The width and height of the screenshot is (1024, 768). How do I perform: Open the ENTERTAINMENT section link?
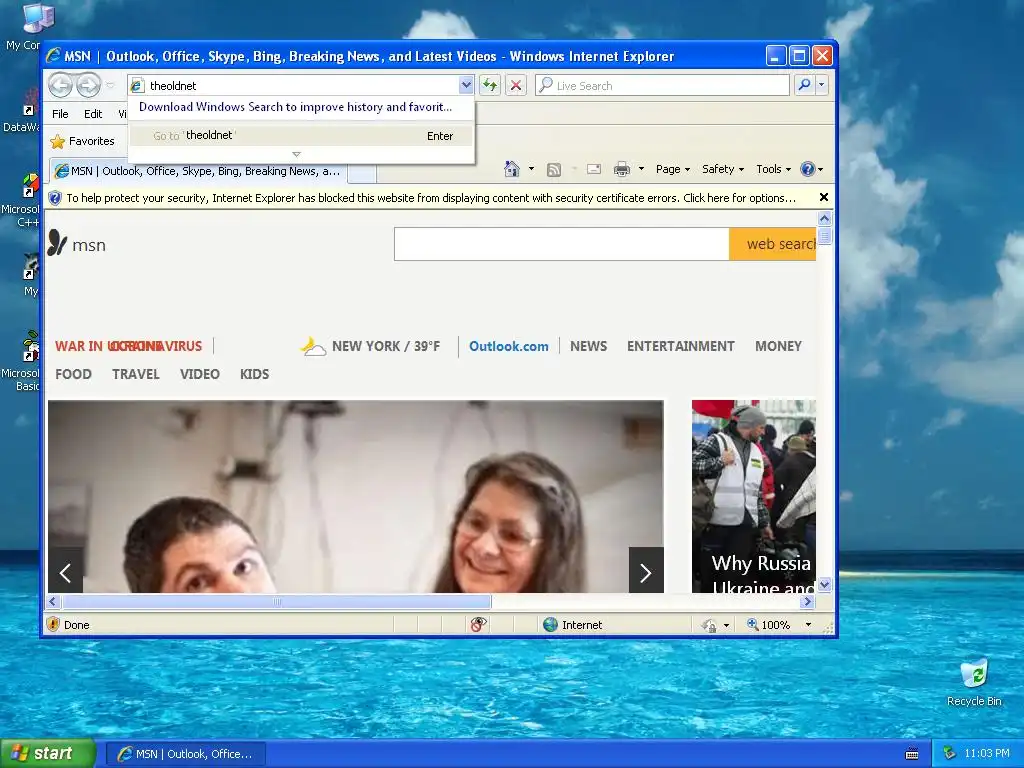[680, 346]
